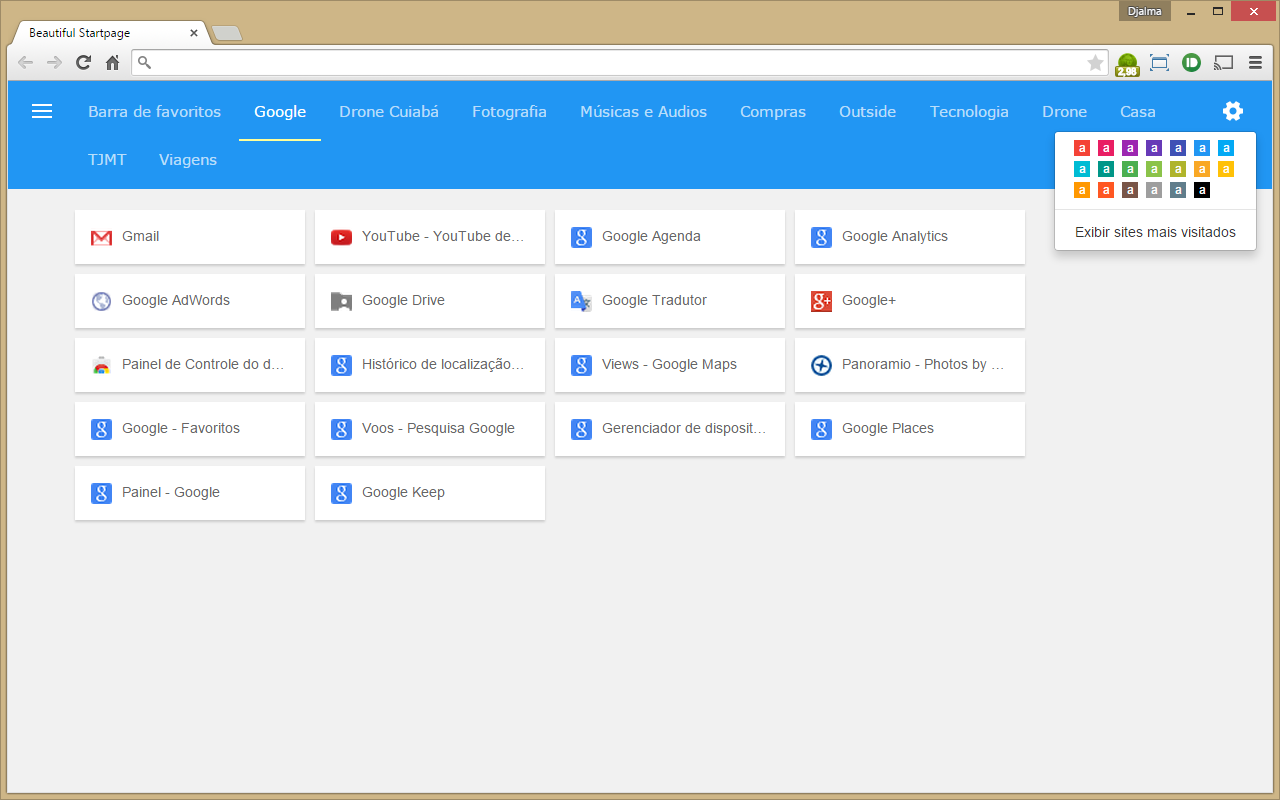This screenshot has width=1280, height=800.
Task: Click the Painel de Controle rainbow icon
Action: pos(101,365)
